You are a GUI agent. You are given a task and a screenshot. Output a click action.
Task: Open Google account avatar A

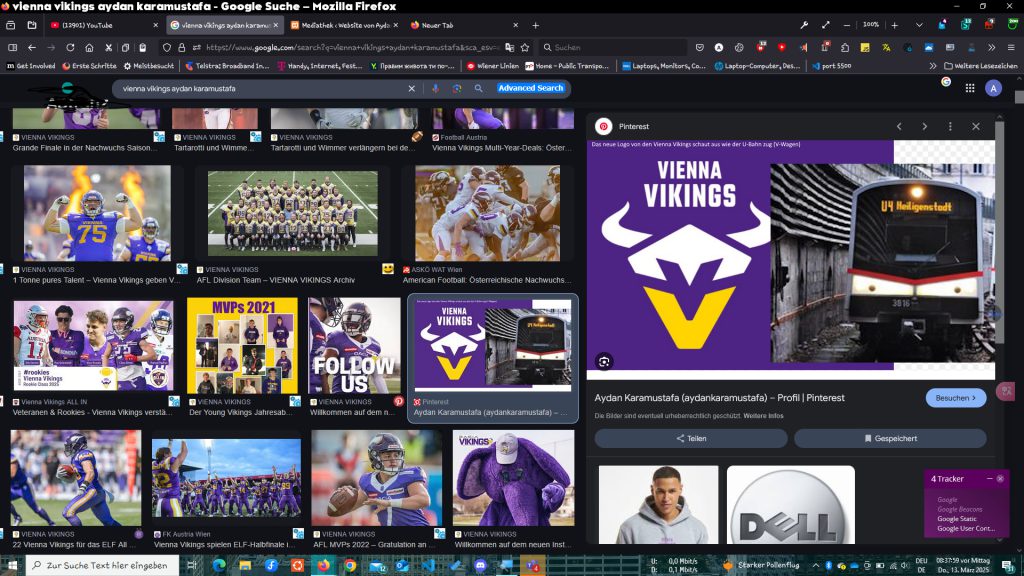[x=993, y=88]
